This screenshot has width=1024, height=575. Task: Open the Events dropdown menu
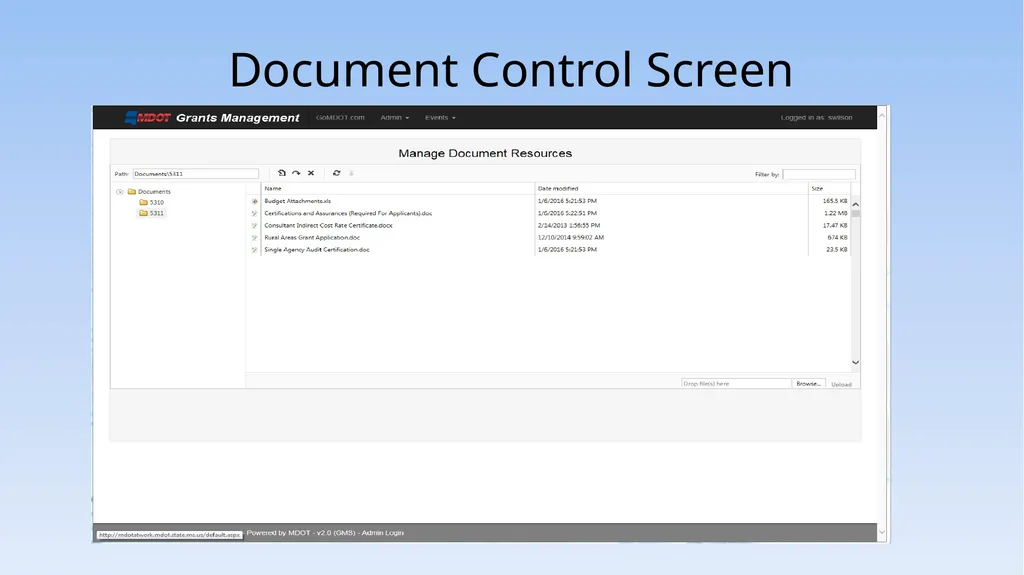tap(440, 118)
